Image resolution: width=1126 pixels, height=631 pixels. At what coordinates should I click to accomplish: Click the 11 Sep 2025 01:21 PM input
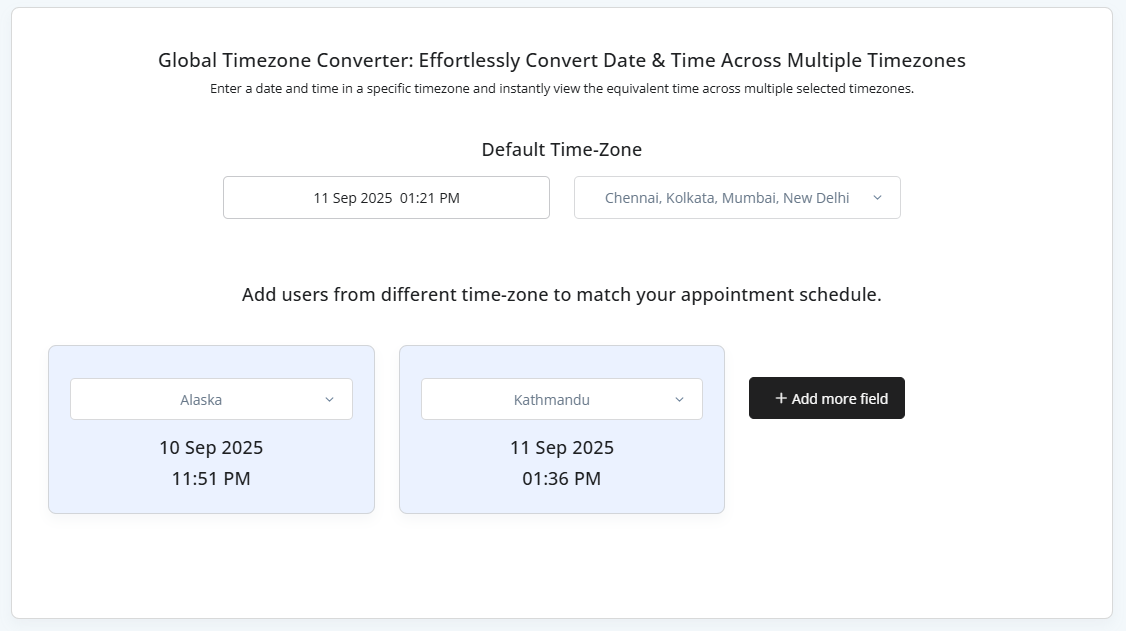(386, 198)
